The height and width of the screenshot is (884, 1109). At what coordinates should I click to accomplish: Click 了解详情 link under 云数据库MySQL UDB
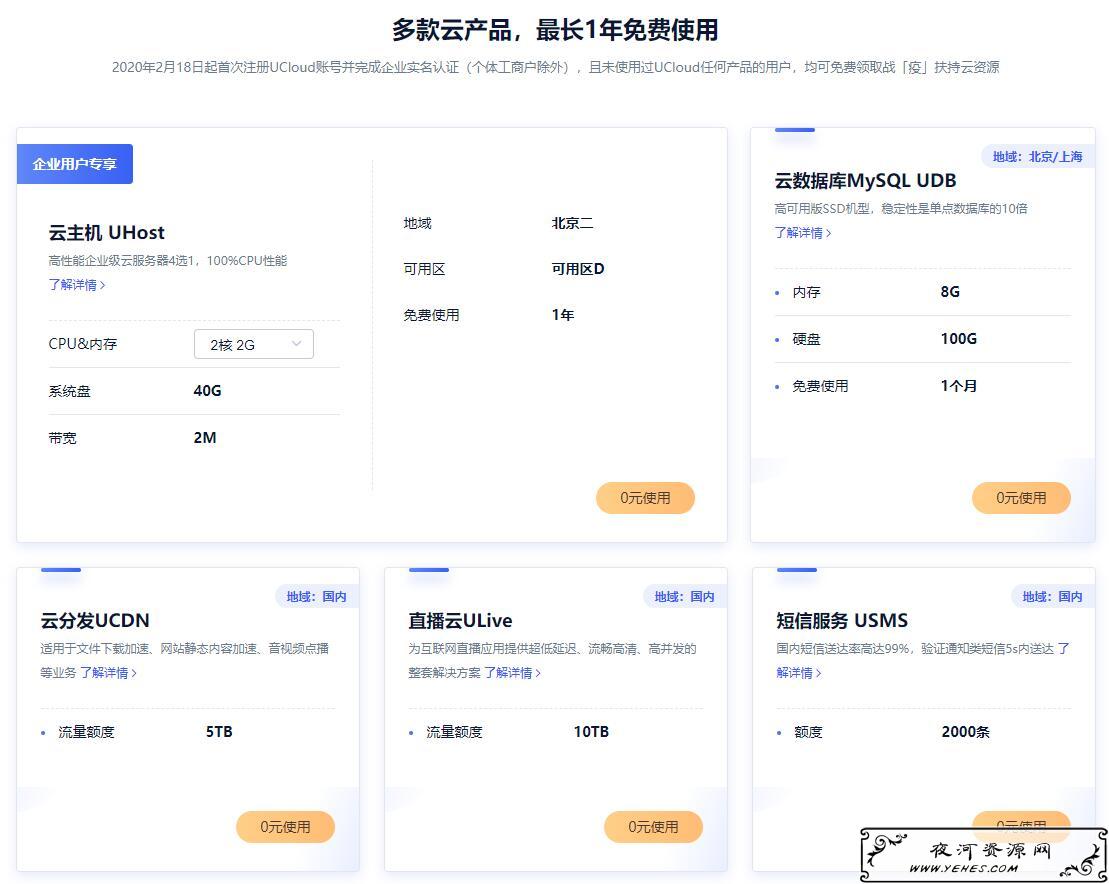click(803, 233)
